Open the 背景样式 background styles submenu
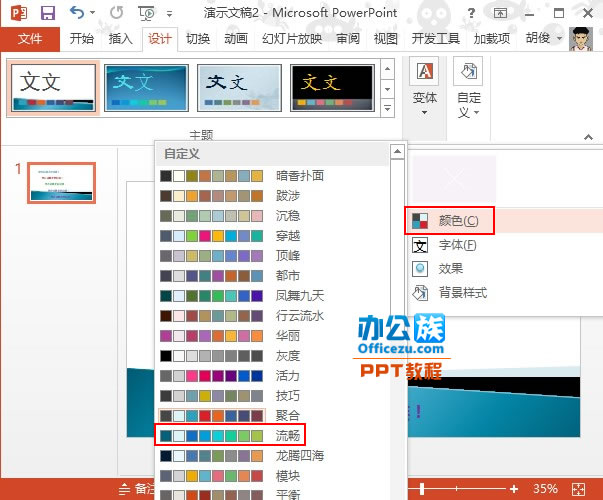603x500 pixels. pyautogui.click(x=504, y=293)
